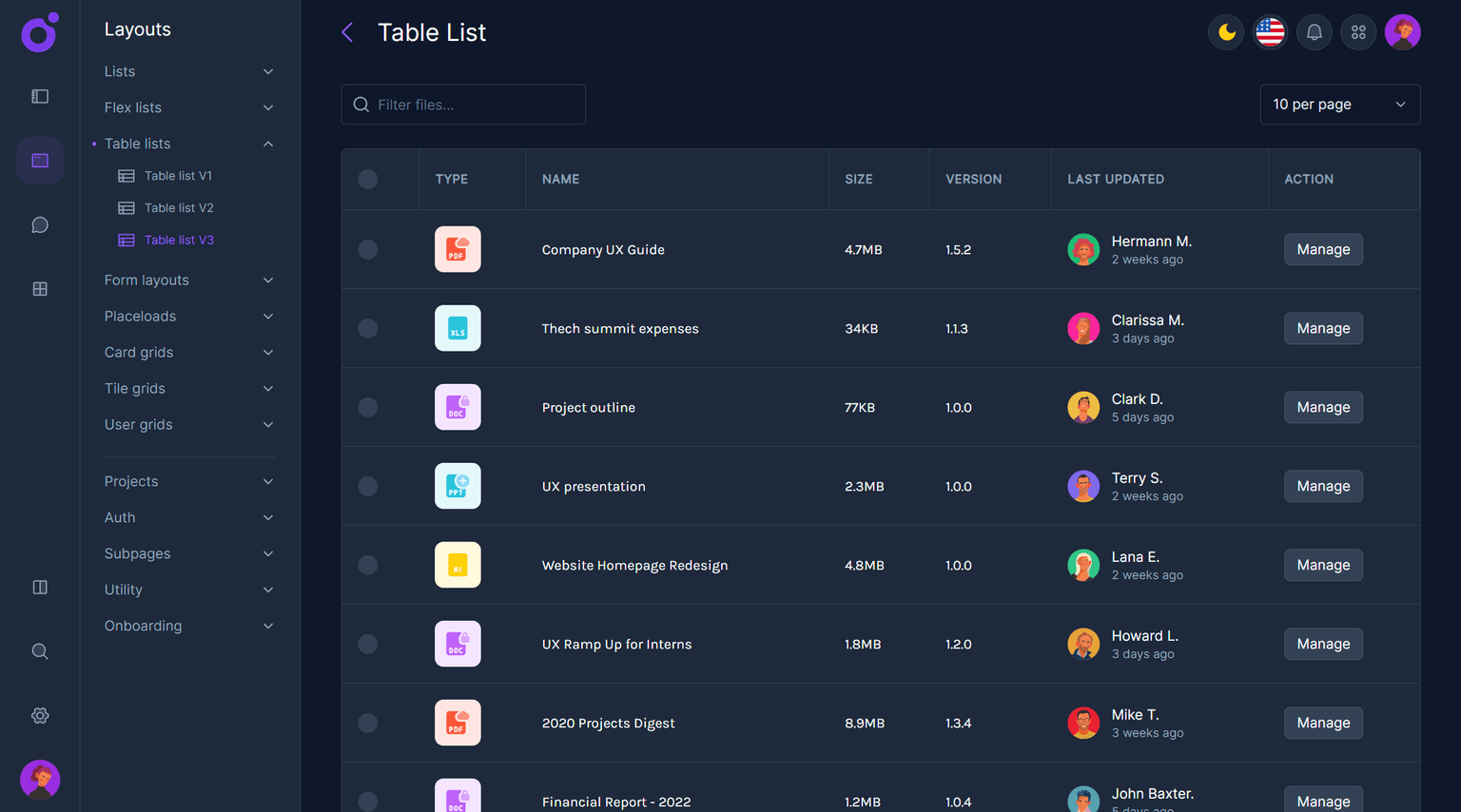Click Manage for Thech summit expenses
This screenshot has height=812, width=1461.
click(x=1323, y=328)
